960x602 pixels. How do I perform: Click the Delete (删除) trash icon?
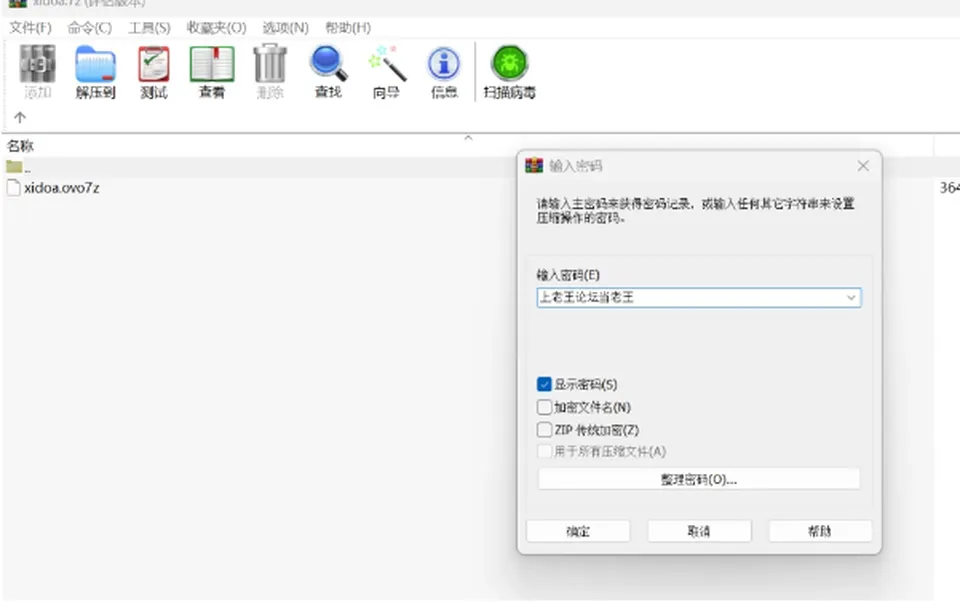click(270, 71)
